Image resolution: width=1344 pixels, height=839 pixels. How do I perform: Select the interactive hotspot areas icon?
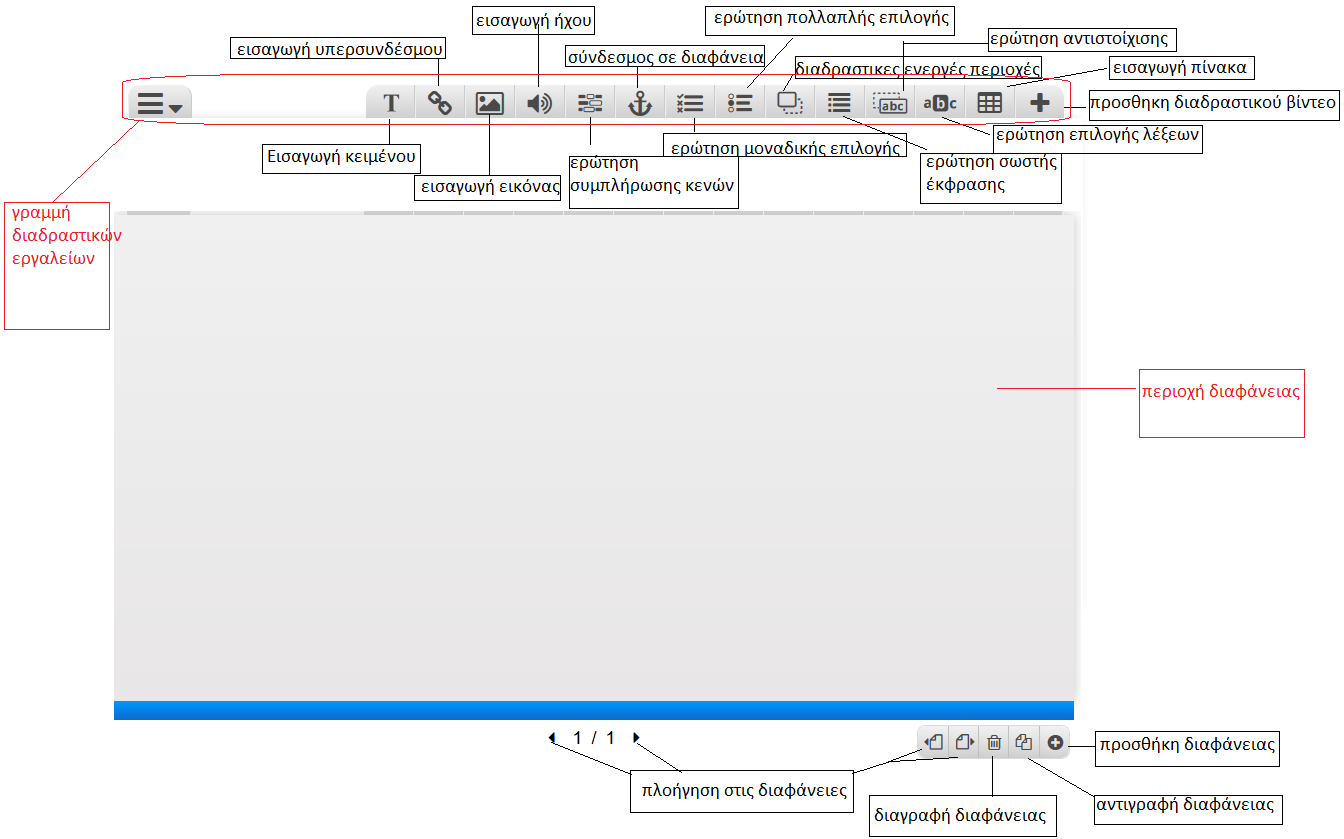click(790, 103)
